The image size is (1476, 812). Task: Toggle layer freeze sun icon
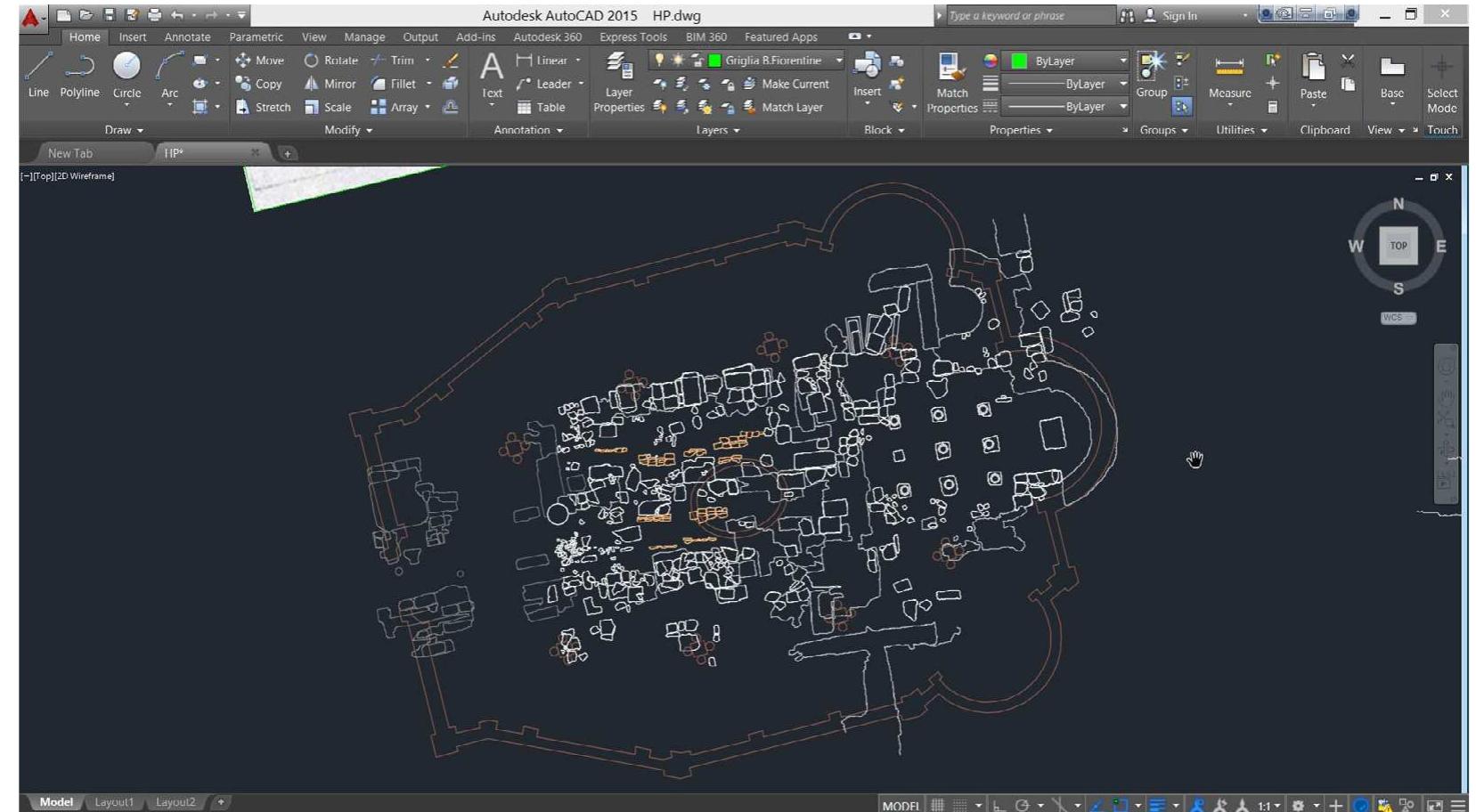click(678, 61)
